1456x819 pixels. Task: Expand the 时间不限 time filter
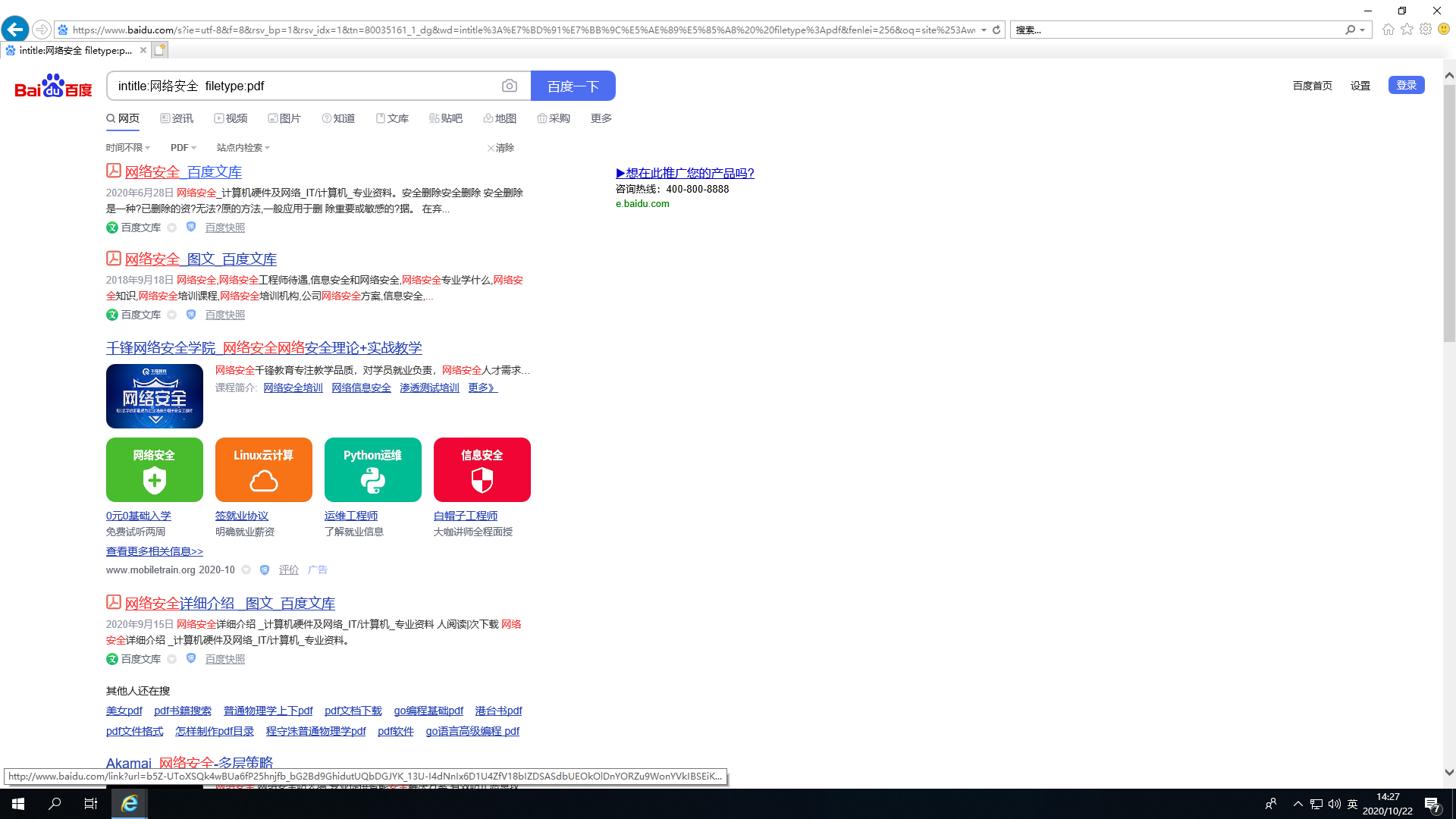tap(127, 148)
